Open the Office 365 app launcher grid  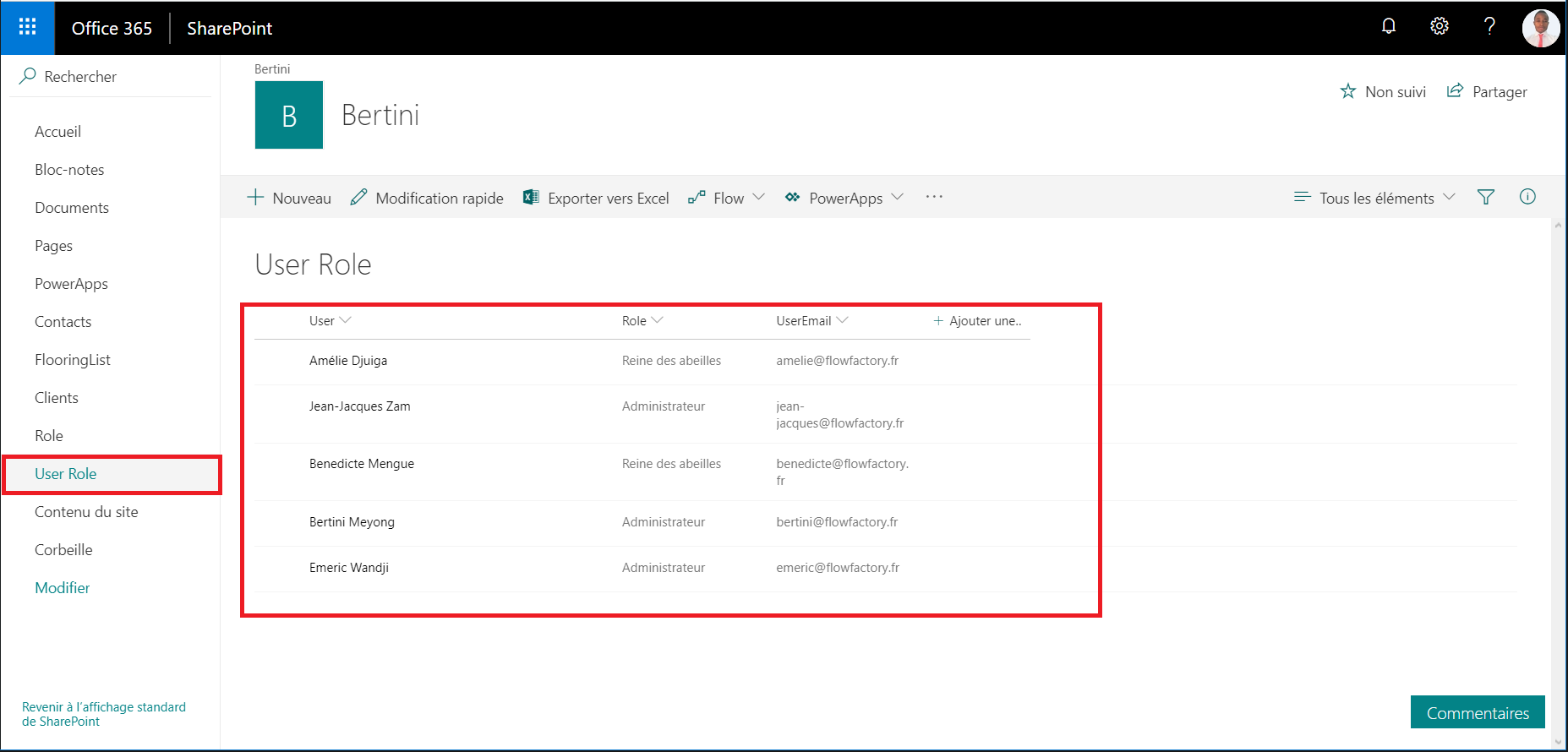(27, 28)
